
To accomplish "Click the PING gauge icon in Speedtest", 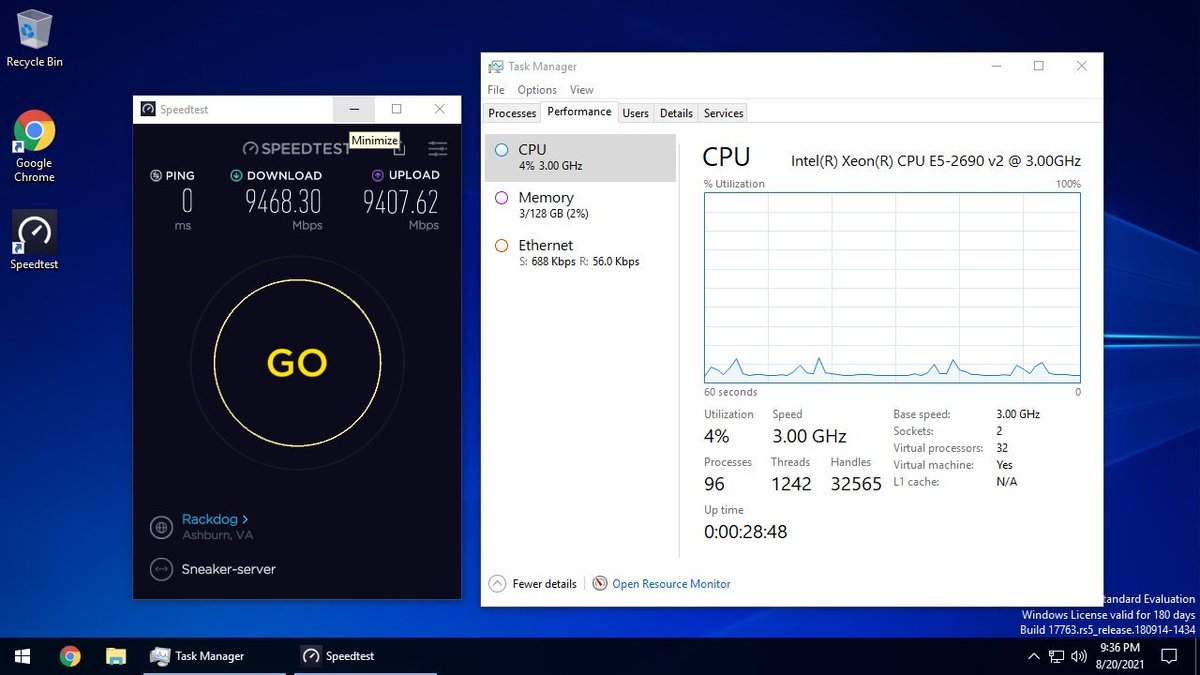I will click(156, 176).
